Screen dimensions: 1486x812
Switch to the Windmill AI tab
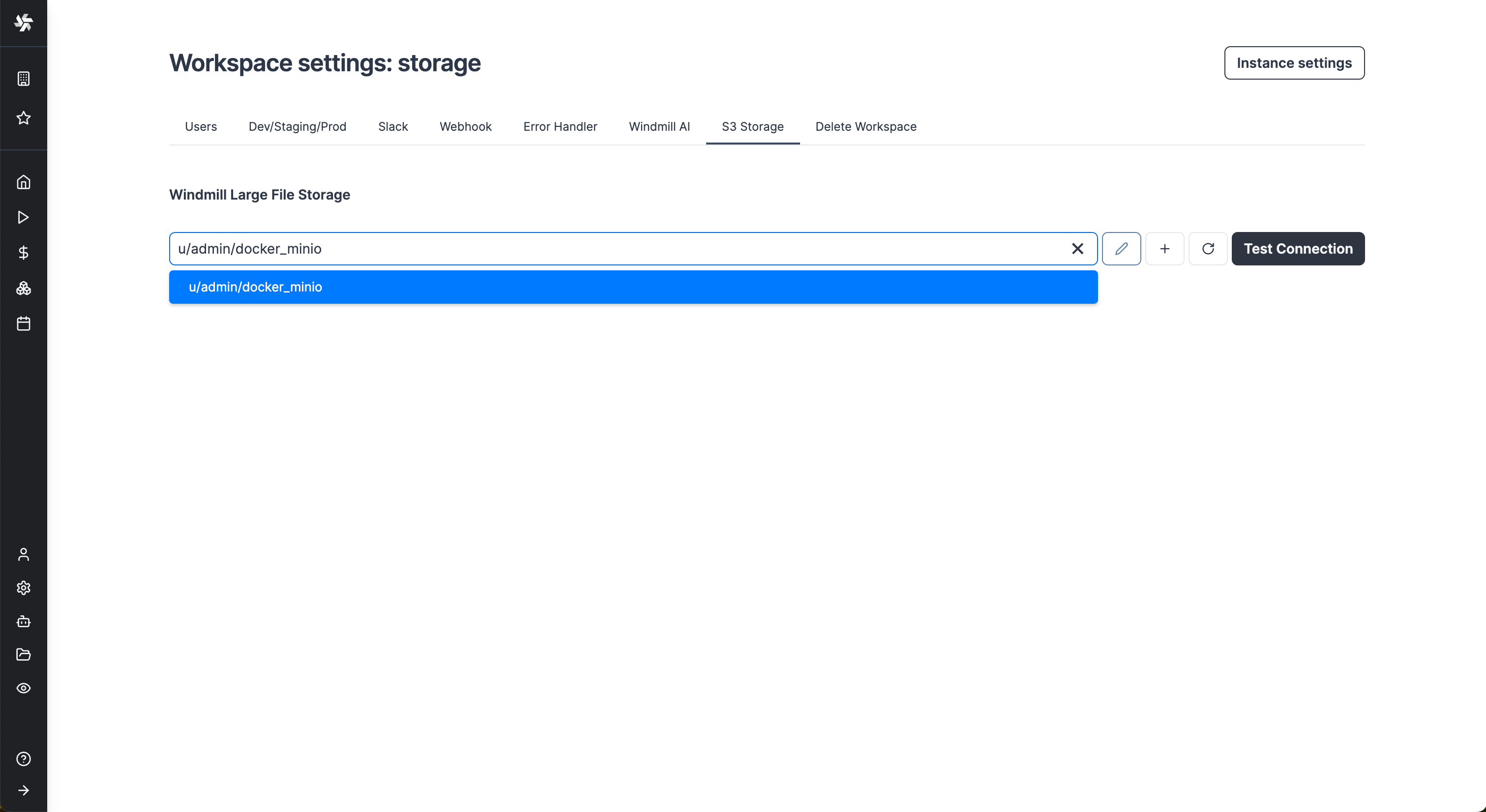(659, 126)
